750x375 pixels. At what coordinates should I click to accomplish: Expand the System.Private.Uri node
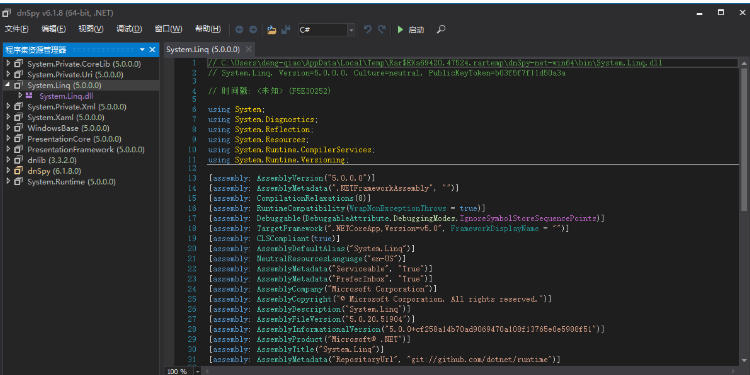tap(8, 74)
